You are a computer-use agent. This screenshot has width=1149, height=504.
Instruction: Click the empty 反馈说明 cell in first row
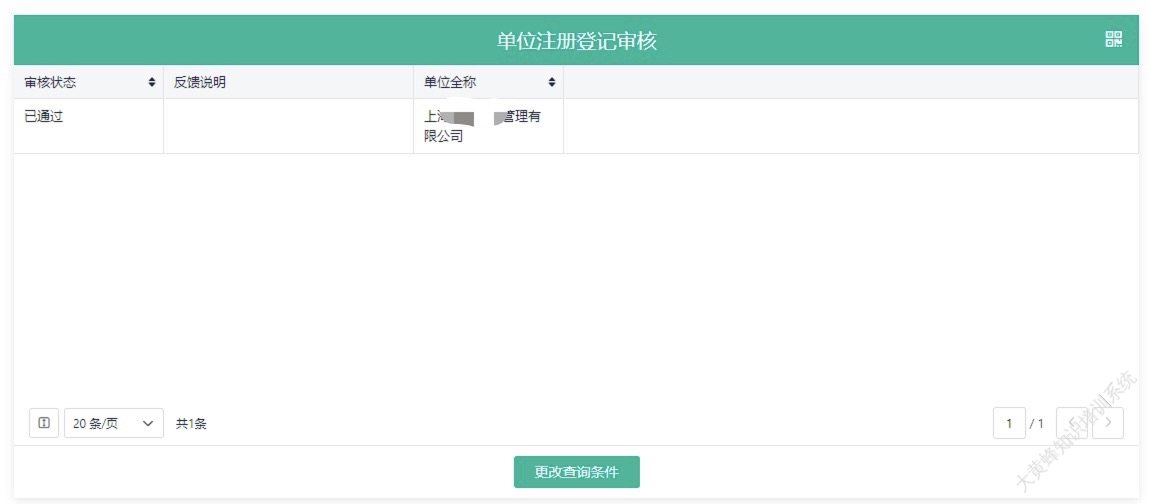[288, 126]
